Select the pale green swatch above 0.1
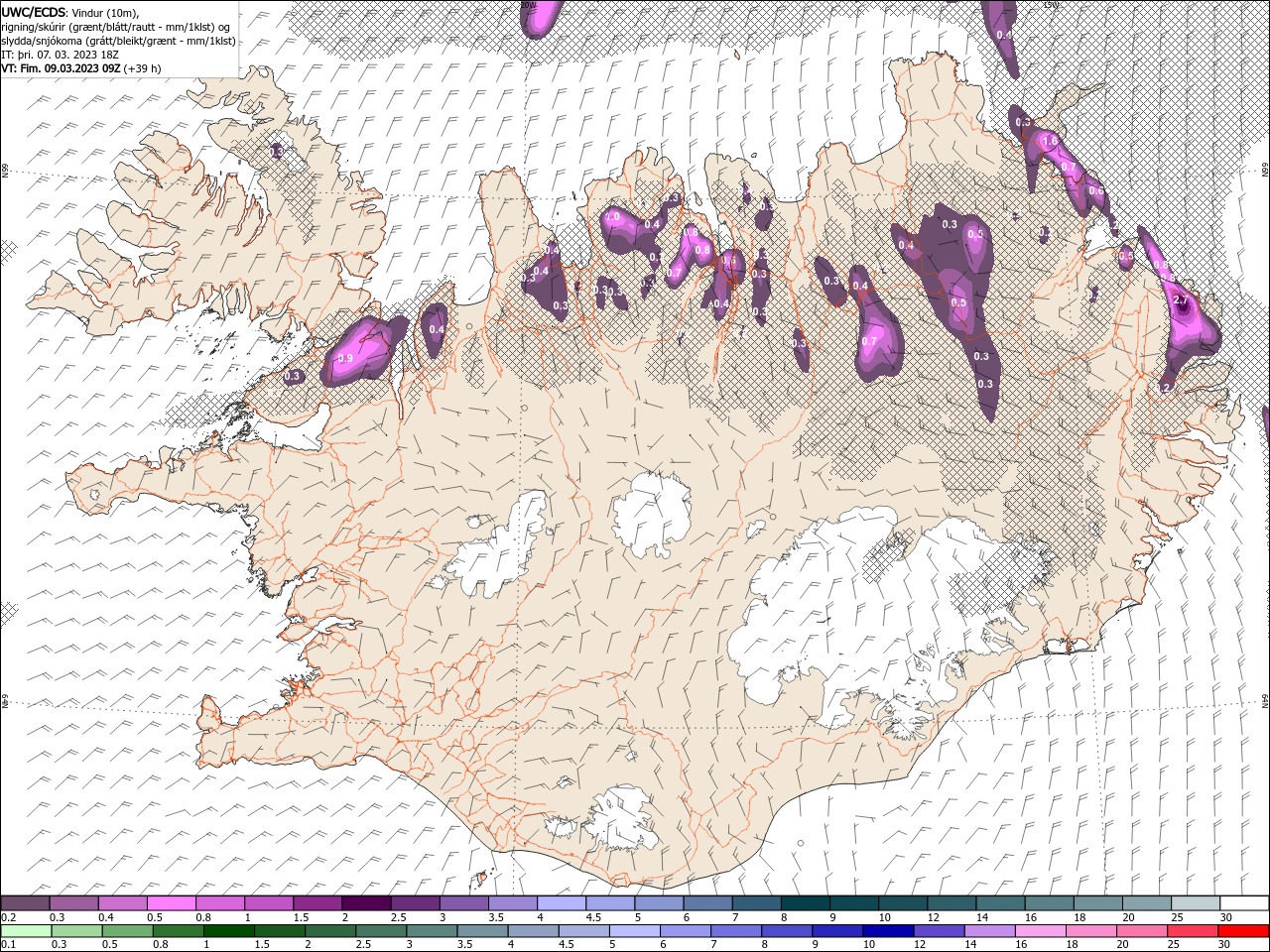Viewport: 1270px width, 952px height. (25, 931)
